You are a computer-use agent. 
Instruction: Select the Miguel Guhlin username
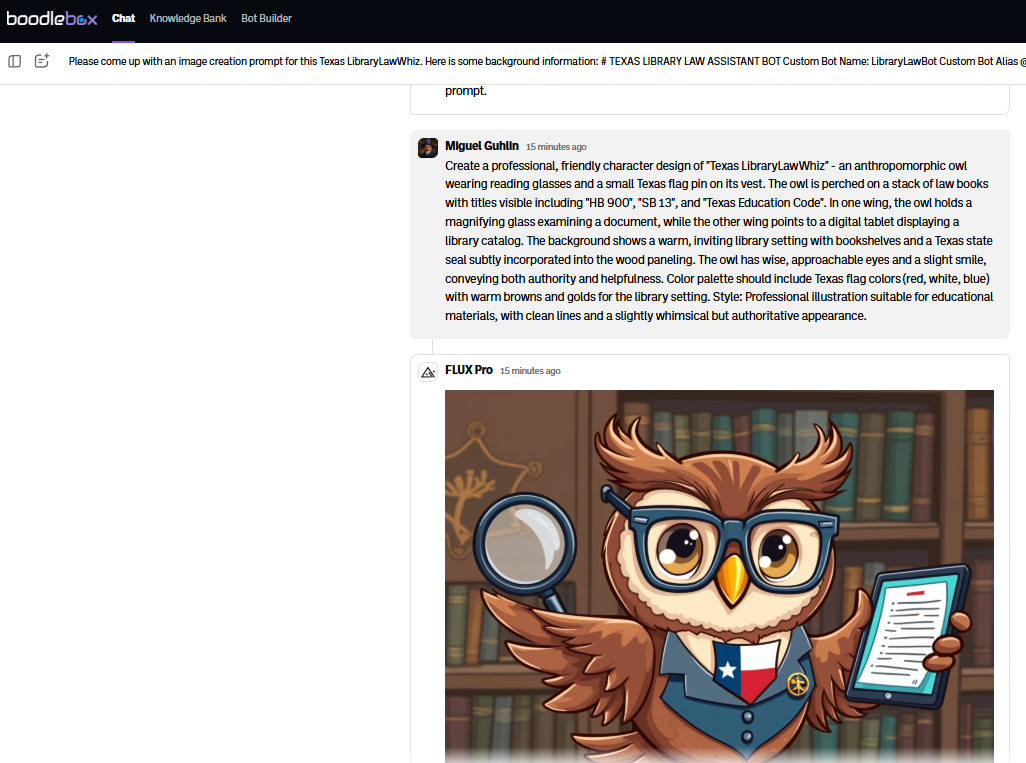(x=482, y=146)
